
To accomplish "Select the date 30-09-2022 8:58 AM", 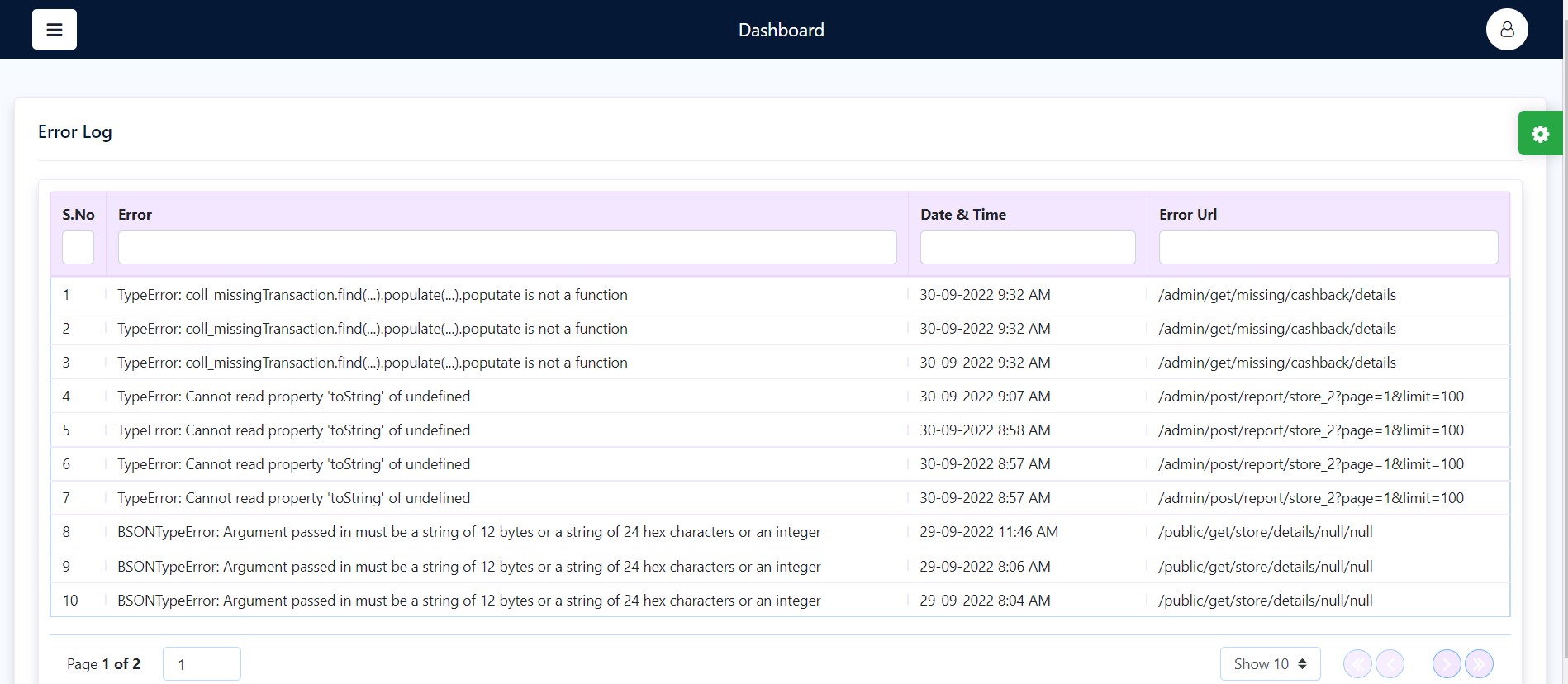I will point(985,430).
